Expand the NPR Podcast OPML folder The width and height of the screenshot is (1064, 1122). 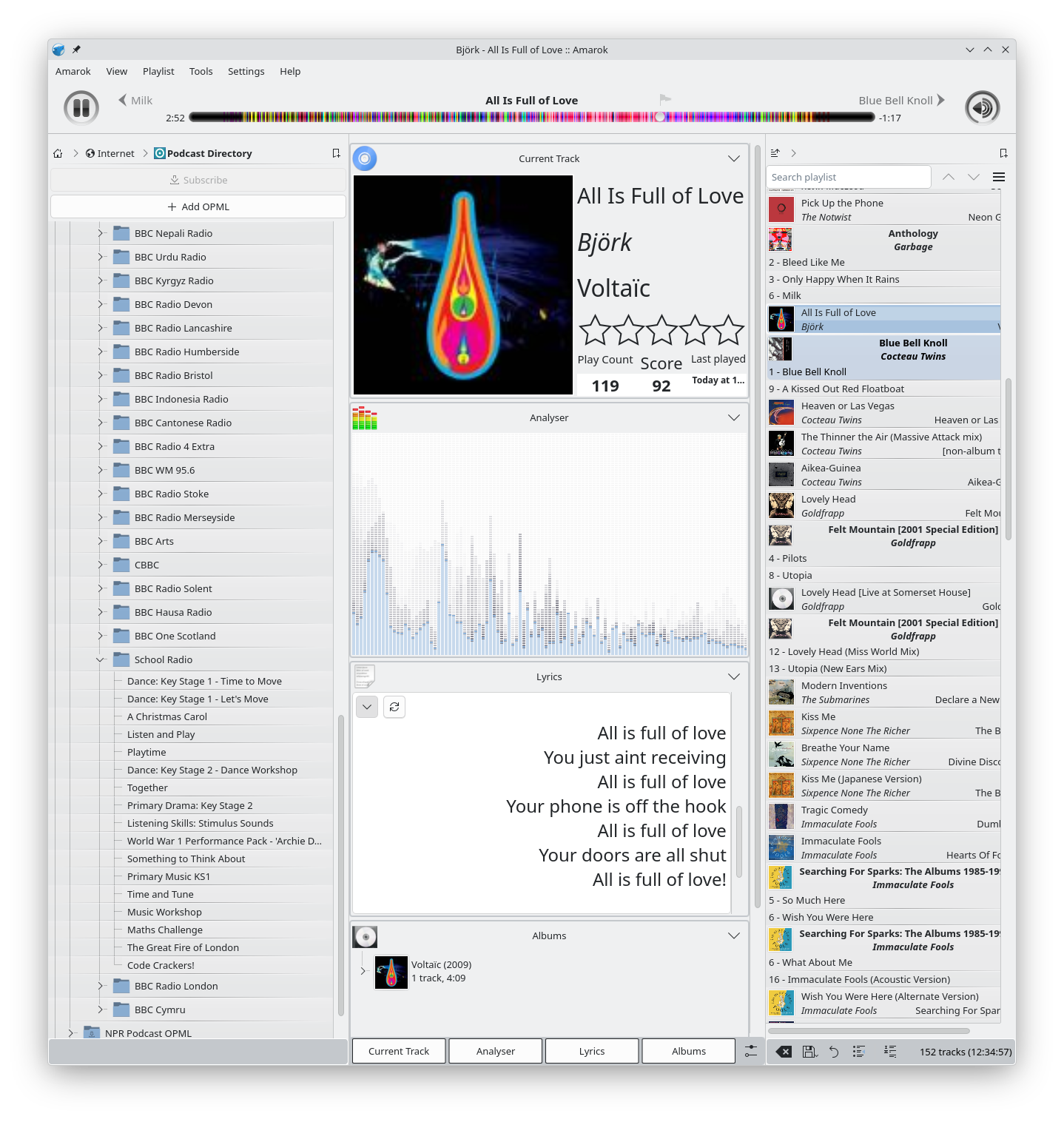click(x=71, y=1033)
